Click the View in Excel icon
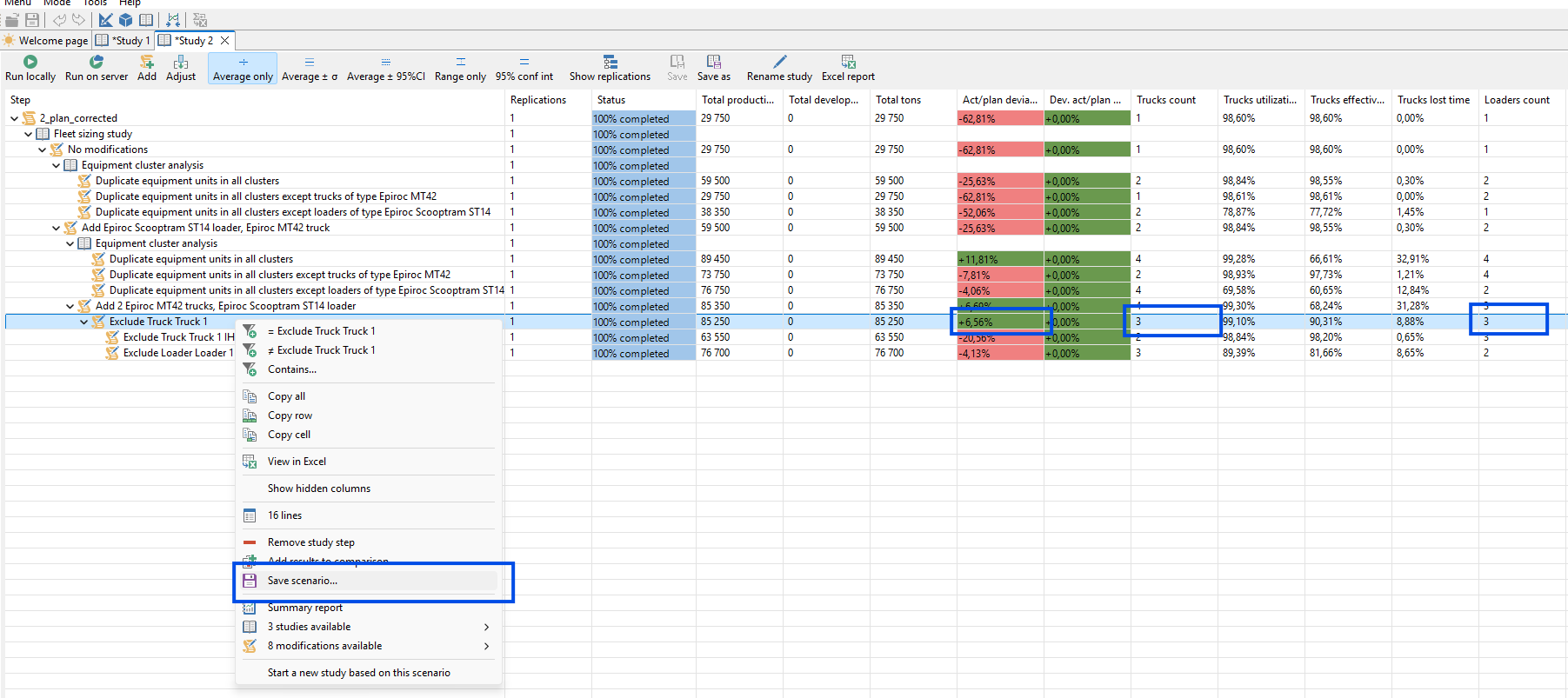Viewport: 1568px width, 698px height. [x=250, y=462]
